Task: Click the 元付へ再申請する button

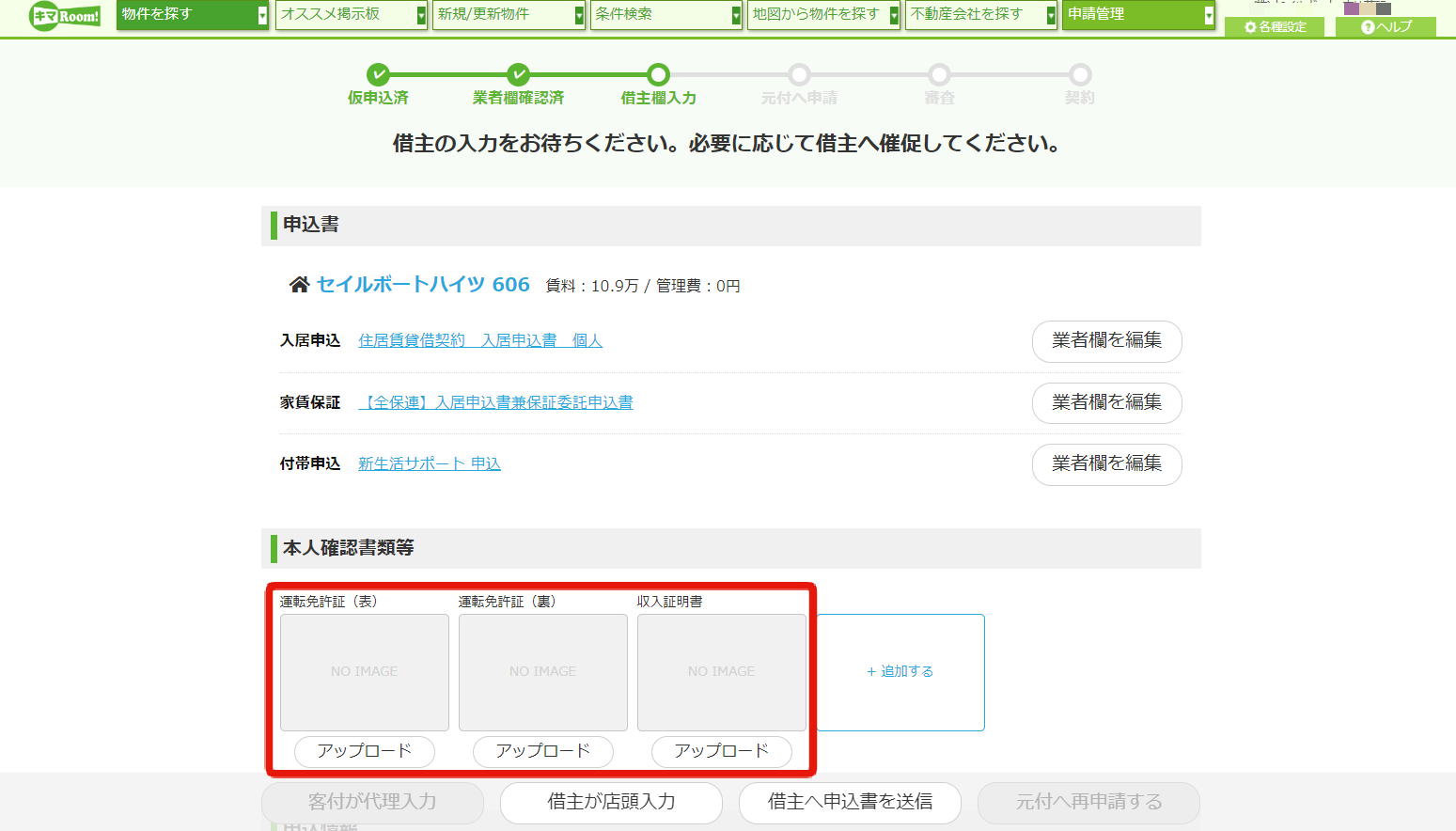Action: point(1088,802)
